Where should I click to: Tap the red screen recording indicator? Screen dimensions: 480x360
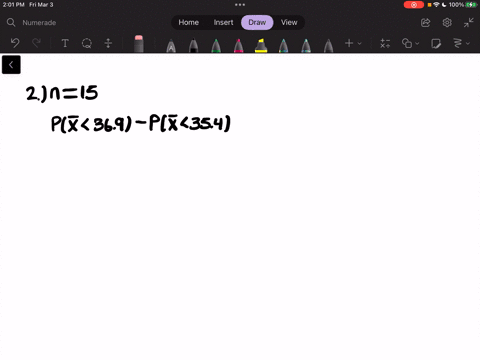414,5
